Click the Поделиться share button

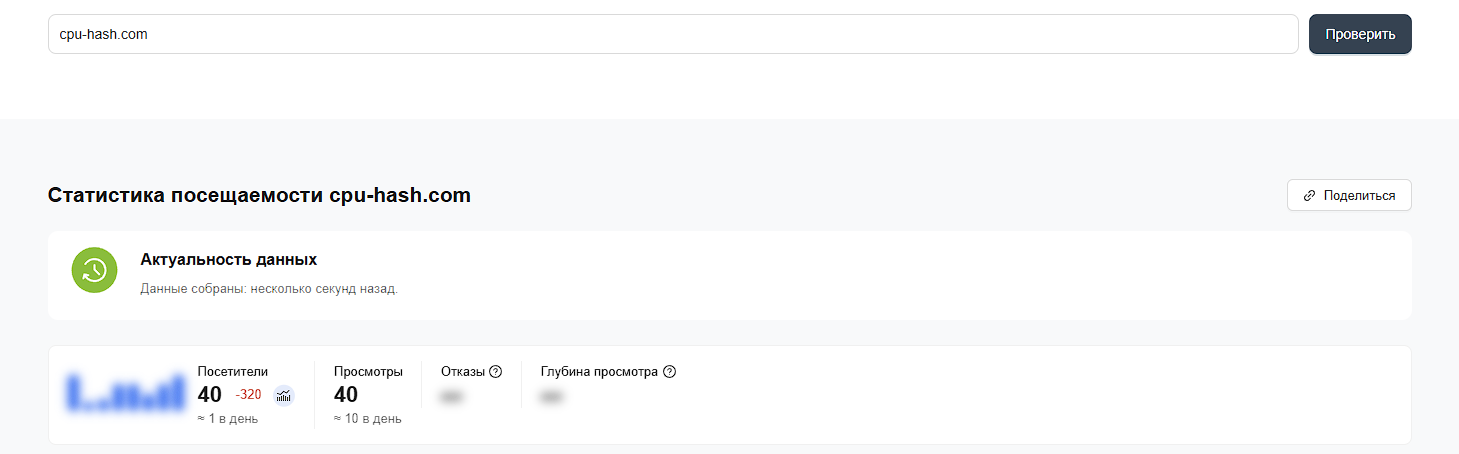[1349, 196]
